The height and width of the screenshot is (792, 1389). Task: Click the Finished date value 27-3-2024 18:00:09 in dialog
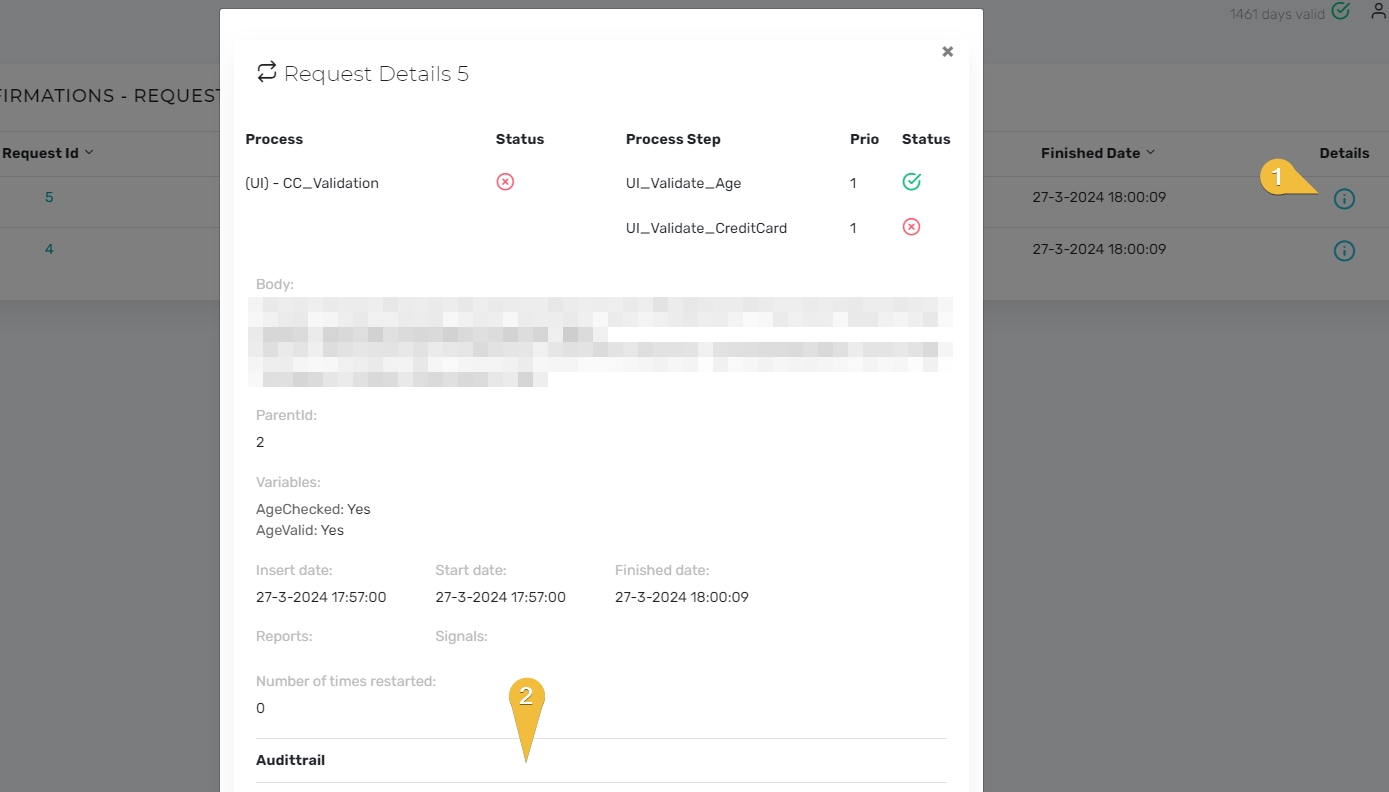point(681,597)
